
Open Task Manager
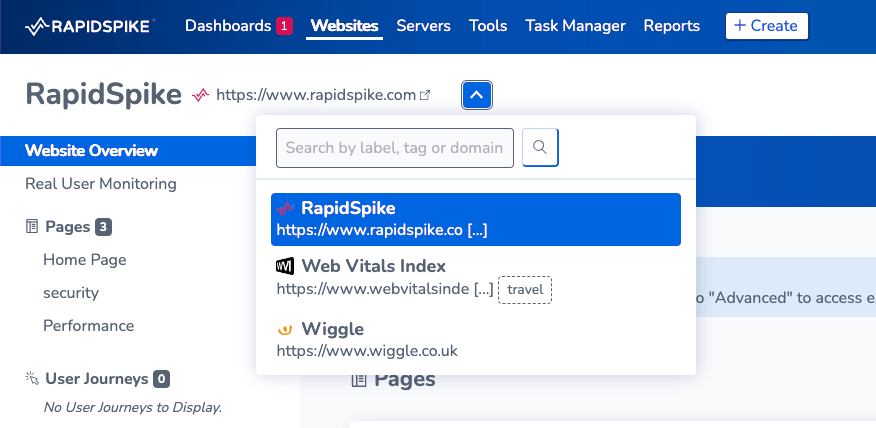(x=575, y=26)
